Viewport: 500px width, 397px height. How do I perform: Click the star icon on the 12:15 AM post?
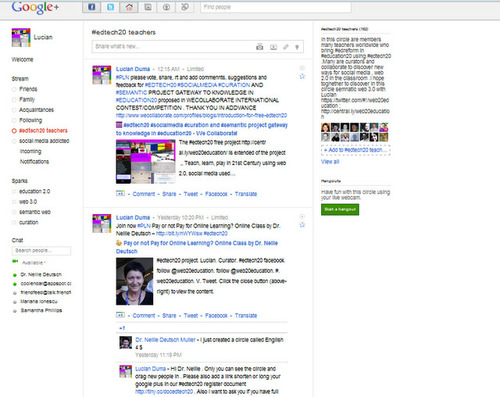coord(302,76)
